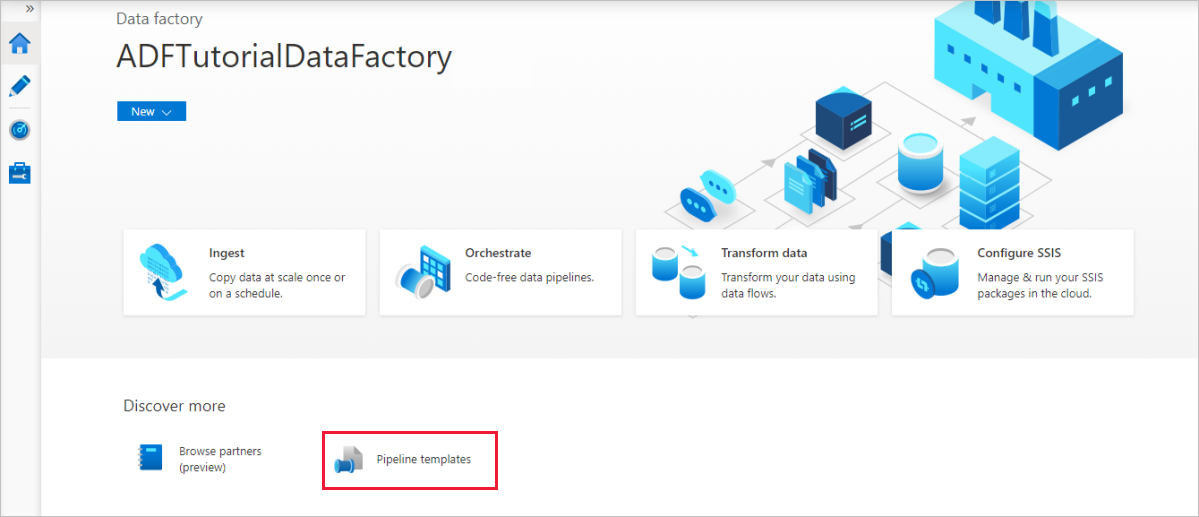Click 'Transform your data using' description
The height and width of the screenshot is (517, 1199).
click(x=788, y=278)
